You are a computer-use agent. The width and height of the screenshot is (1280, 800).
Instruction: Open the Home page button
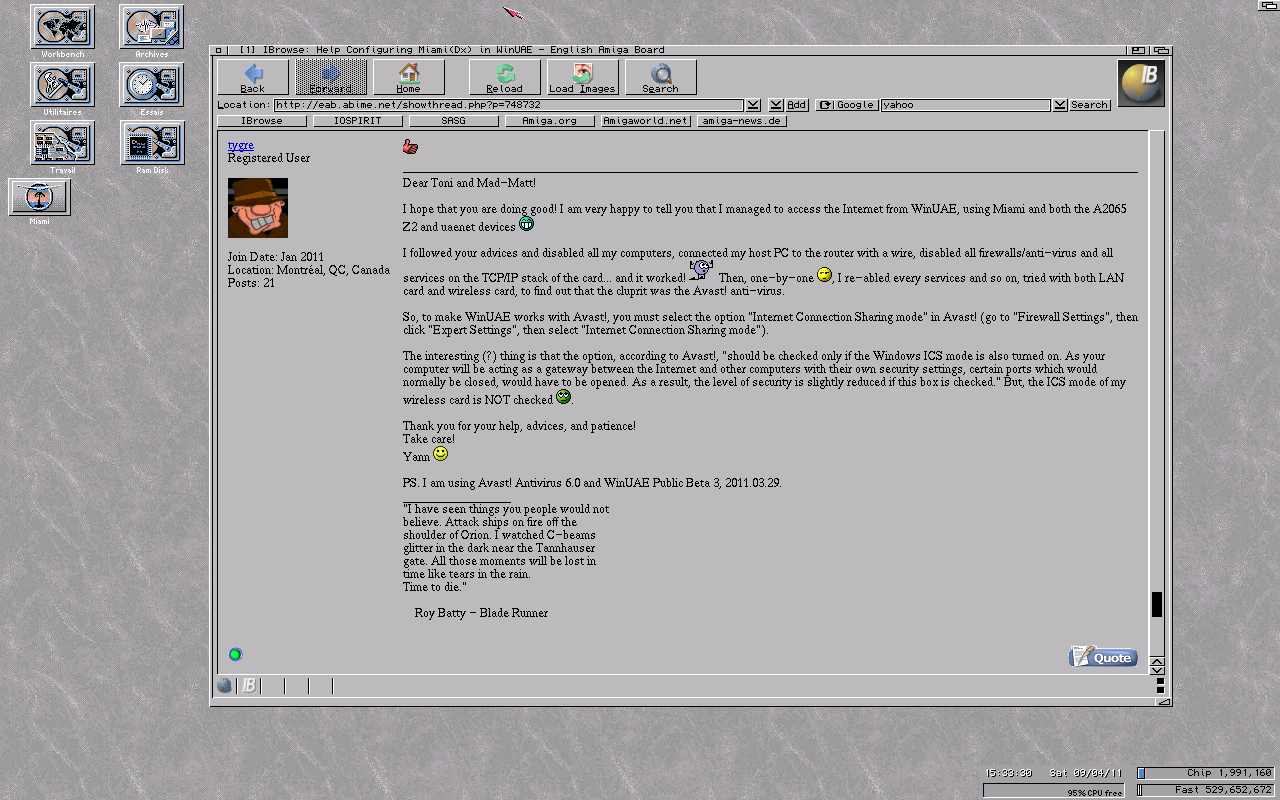tap(409, 77)
